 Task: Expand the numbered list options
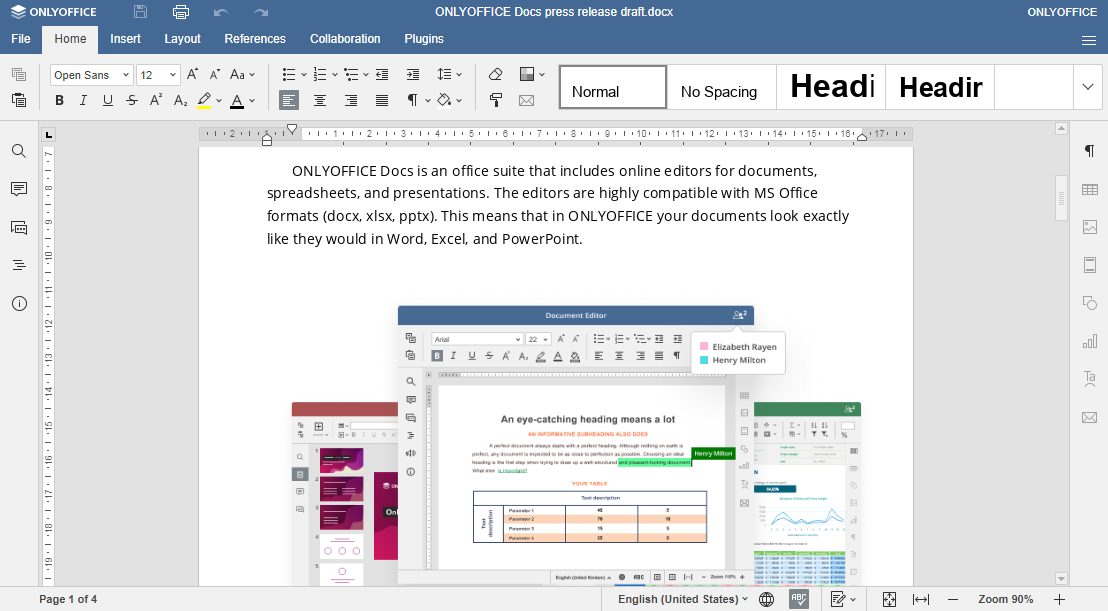(335, 74)
